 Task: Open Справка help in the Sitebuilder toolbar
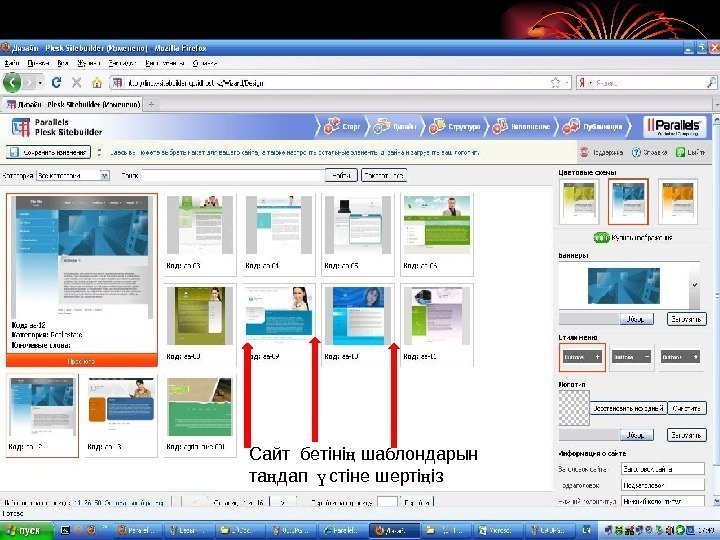tap(649, 152)
